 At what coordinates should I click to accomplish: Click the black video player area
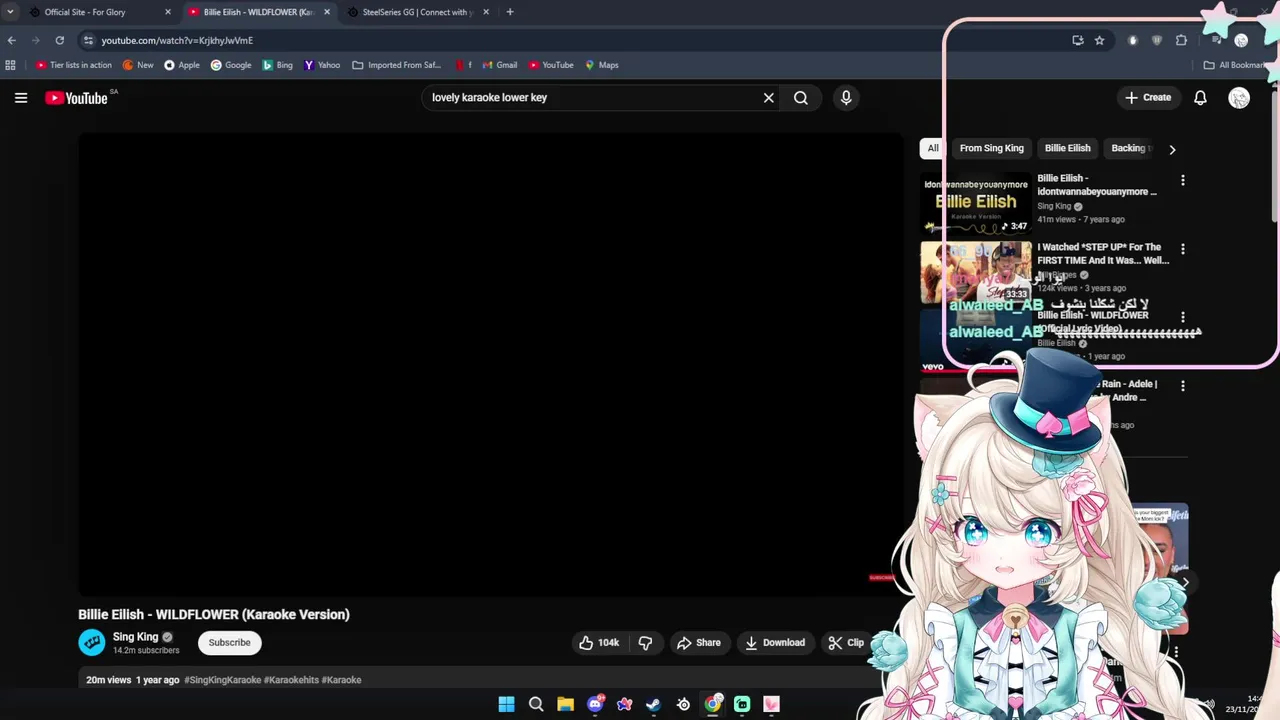[x=490, y=364]
